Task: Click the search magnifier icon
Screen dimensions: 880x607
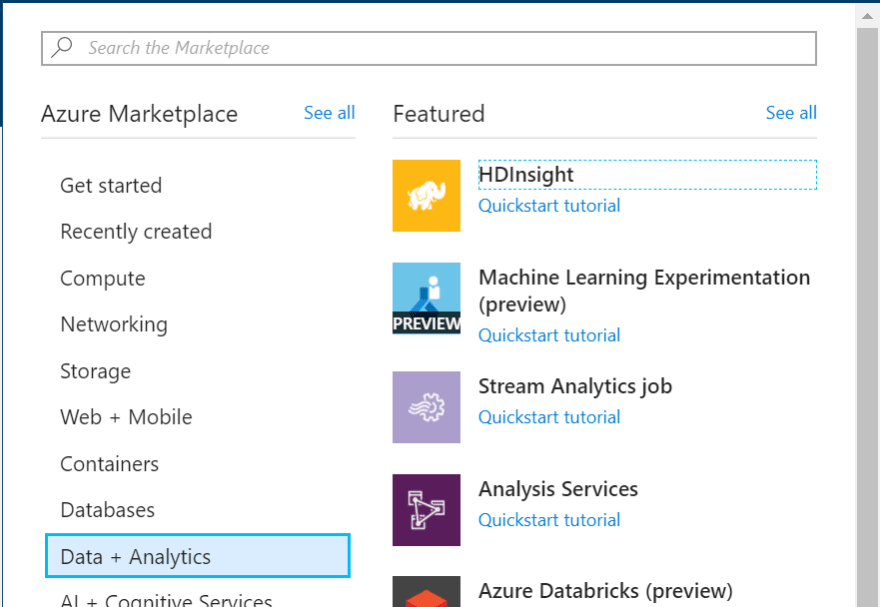Action: [x=62, y=48]
